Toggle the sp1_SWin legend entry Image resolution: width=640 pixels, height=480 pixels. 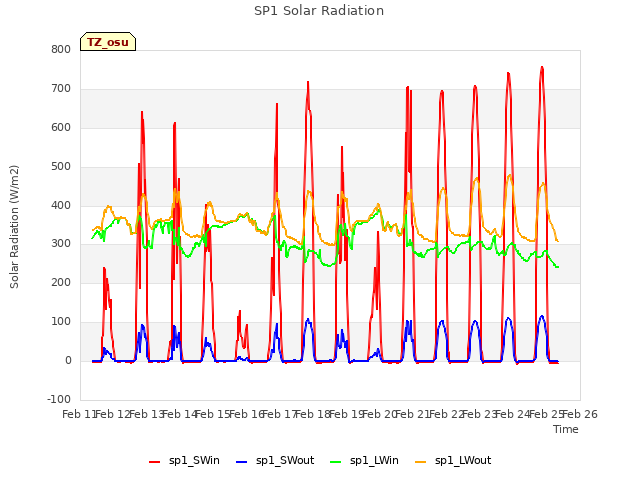click(184, 461)
